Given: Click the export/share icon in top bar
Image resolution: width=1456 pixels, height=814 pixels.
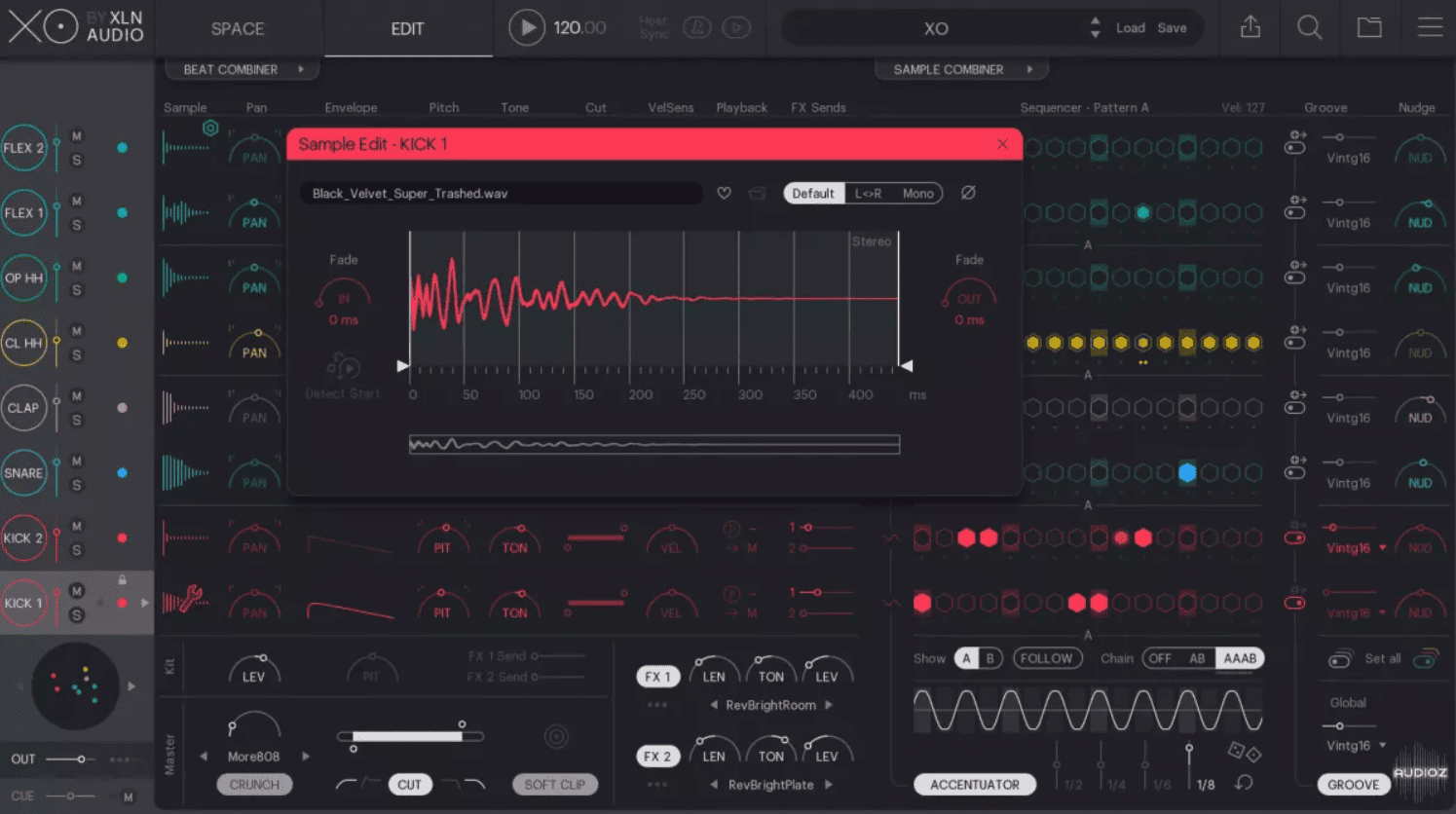Looking at the screenshot, I should coord(1251,27).
